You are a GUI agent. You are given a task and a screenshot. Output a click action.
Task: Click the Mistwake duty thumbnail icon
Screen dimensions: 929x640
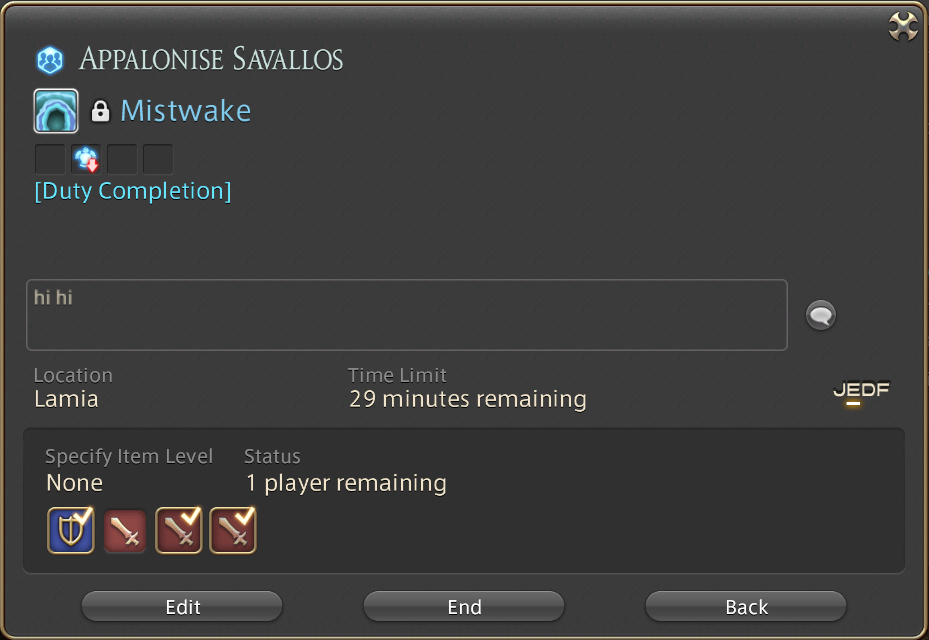point(56,111)
